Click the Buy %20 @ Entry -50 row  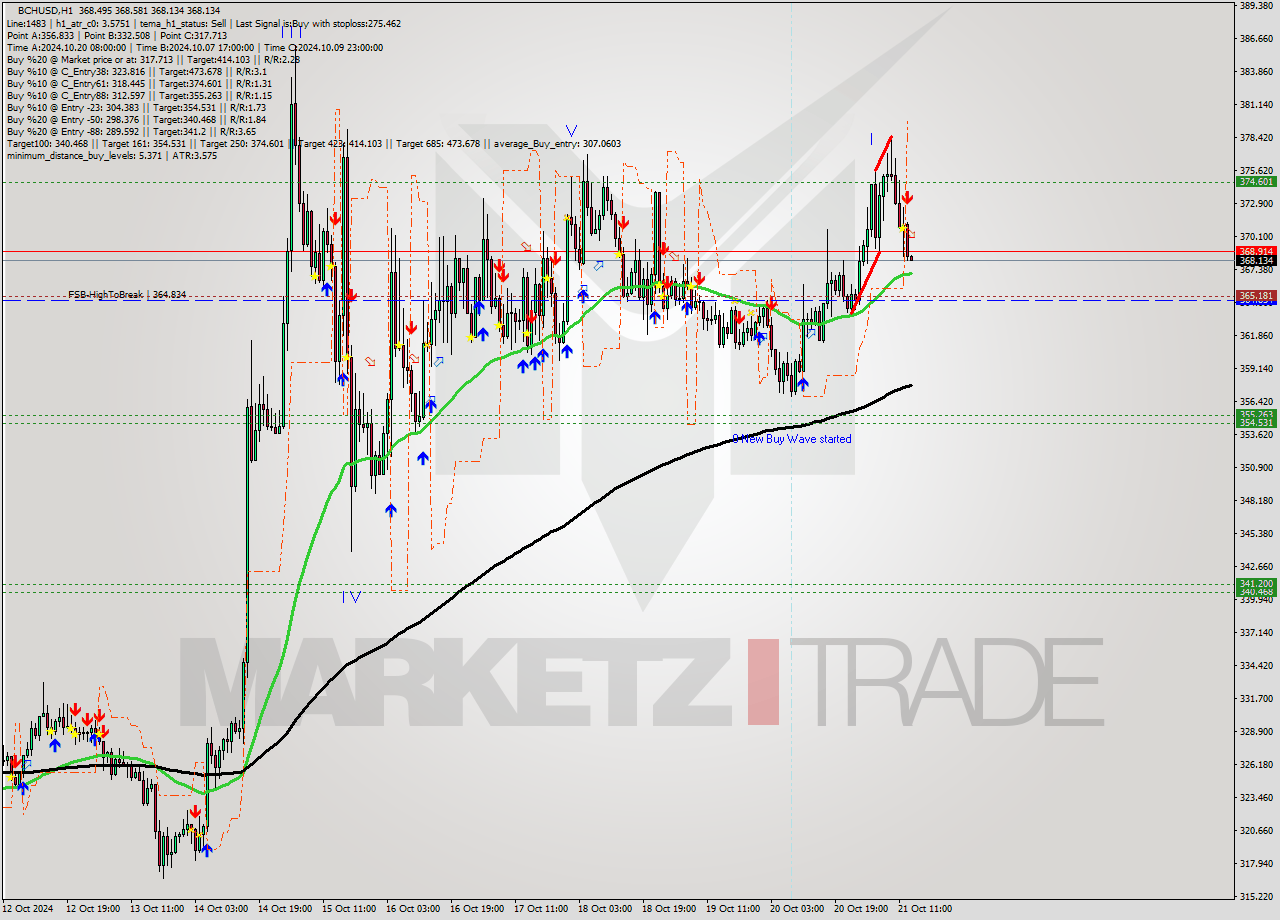[136, 119]
